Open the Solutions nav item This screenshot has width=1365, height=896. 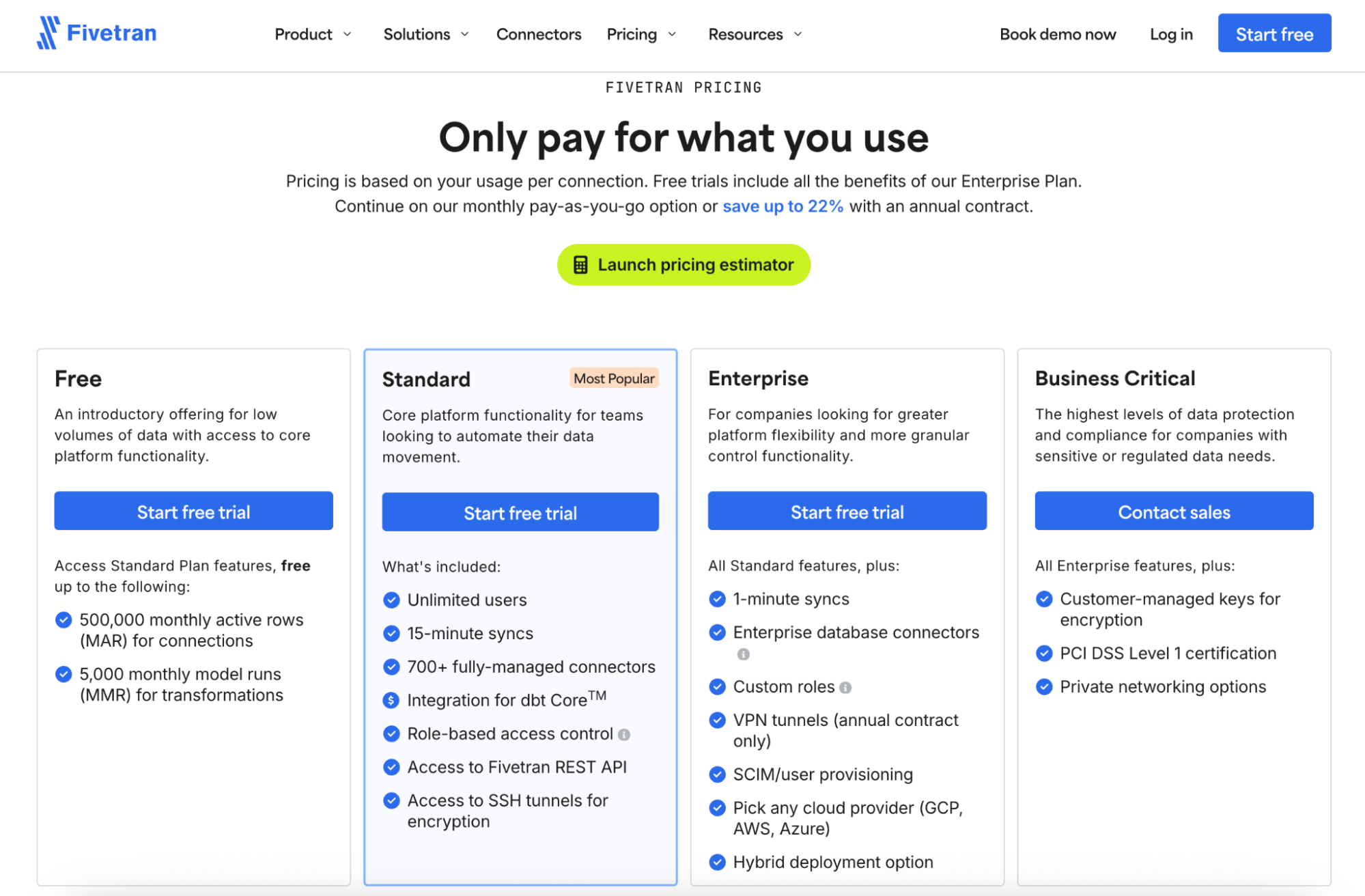tap(417, 34)
